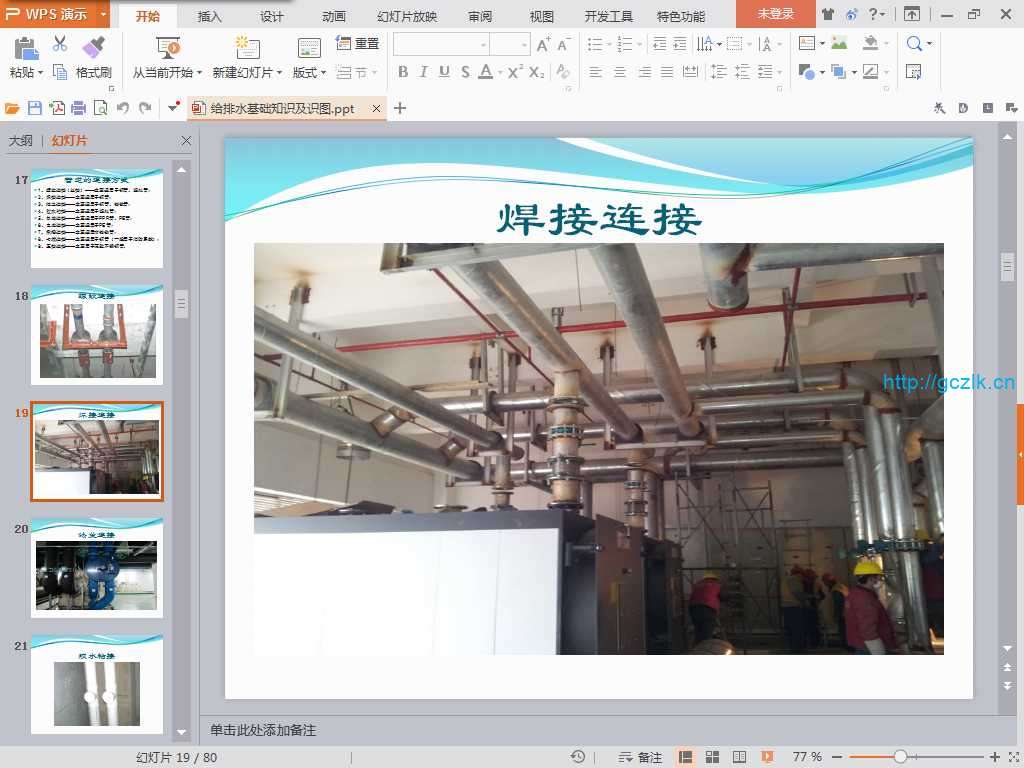The width and height of the screenshot is (1024, 768).
Task: Export to PDF from quick access bar
Action: point(57,108)
